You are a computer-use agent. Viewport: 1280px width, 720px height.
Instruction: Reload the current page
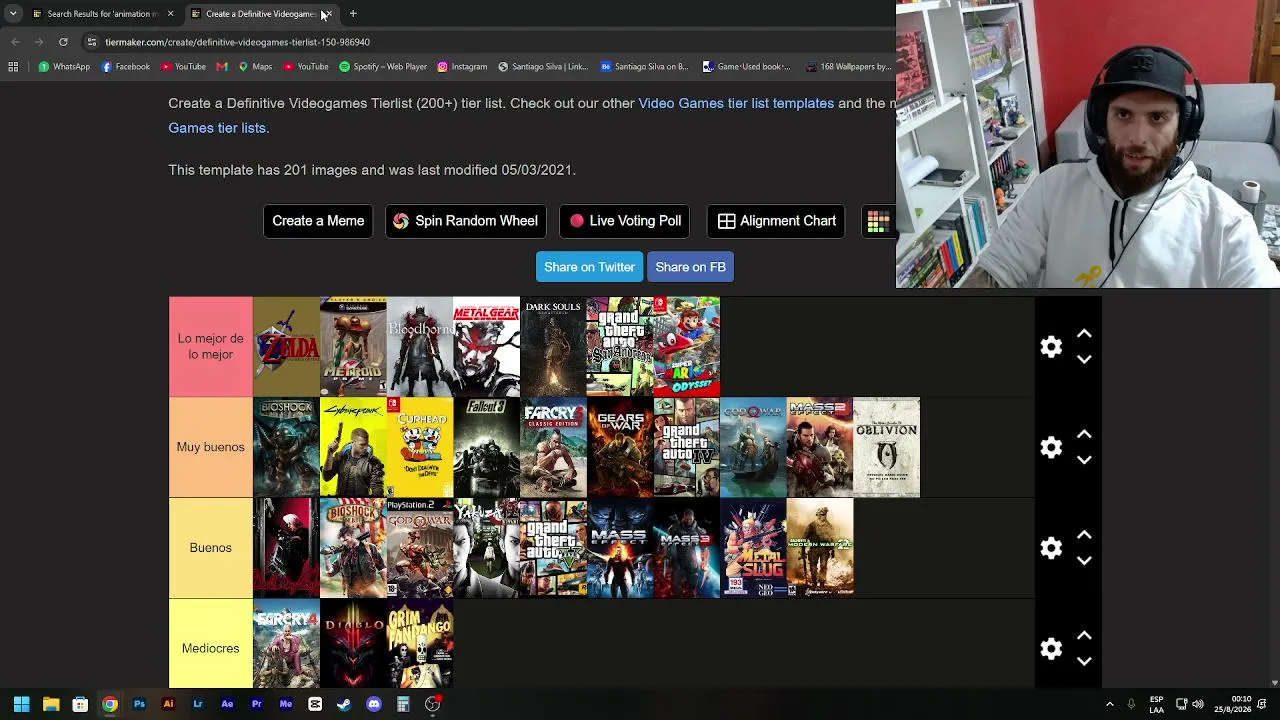63,42
